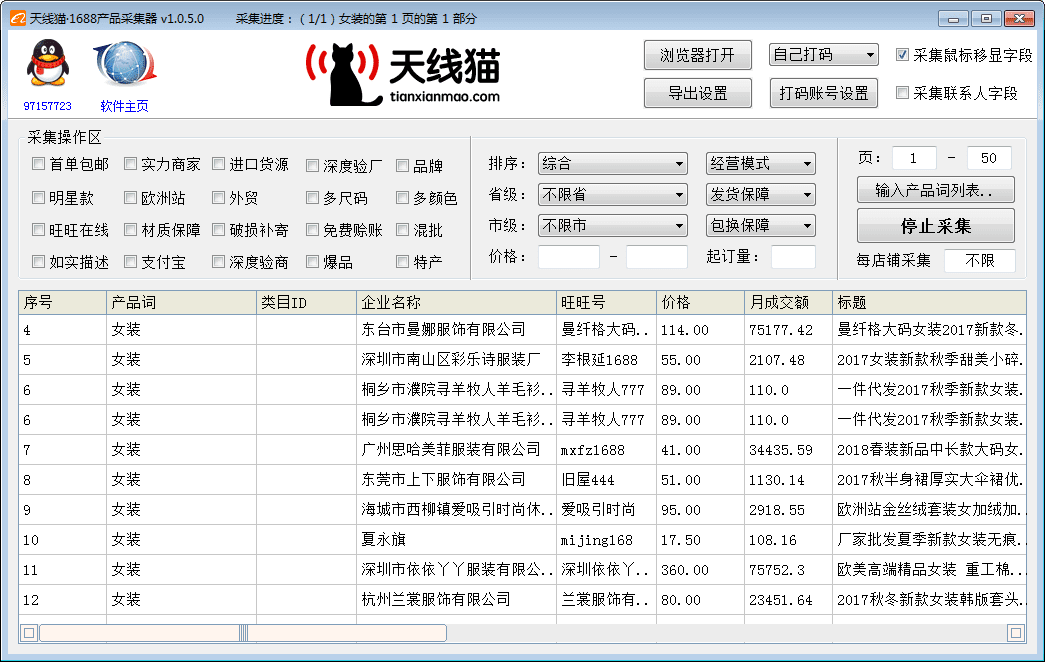1045x662 pixels.
Task: Click the end page field showing 50
Action: [x=989, y=158]
